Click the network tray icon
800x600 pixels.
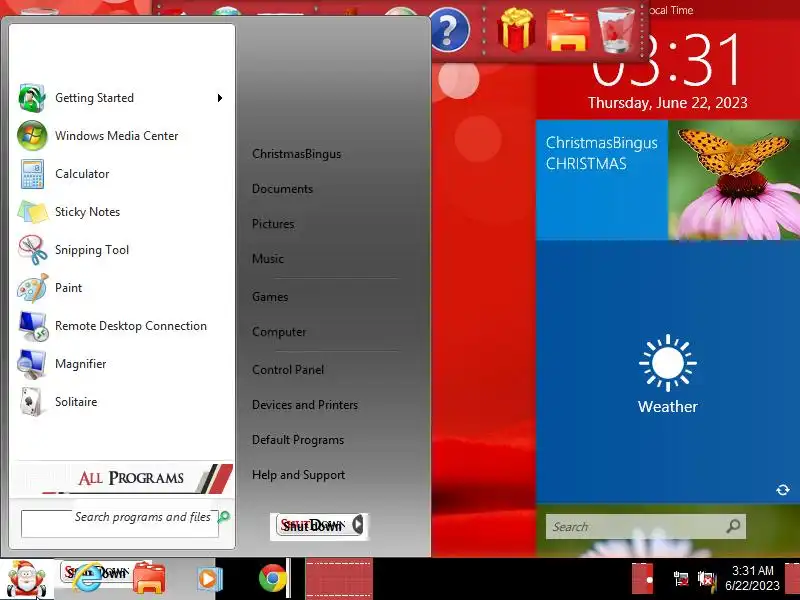(681, 579)
